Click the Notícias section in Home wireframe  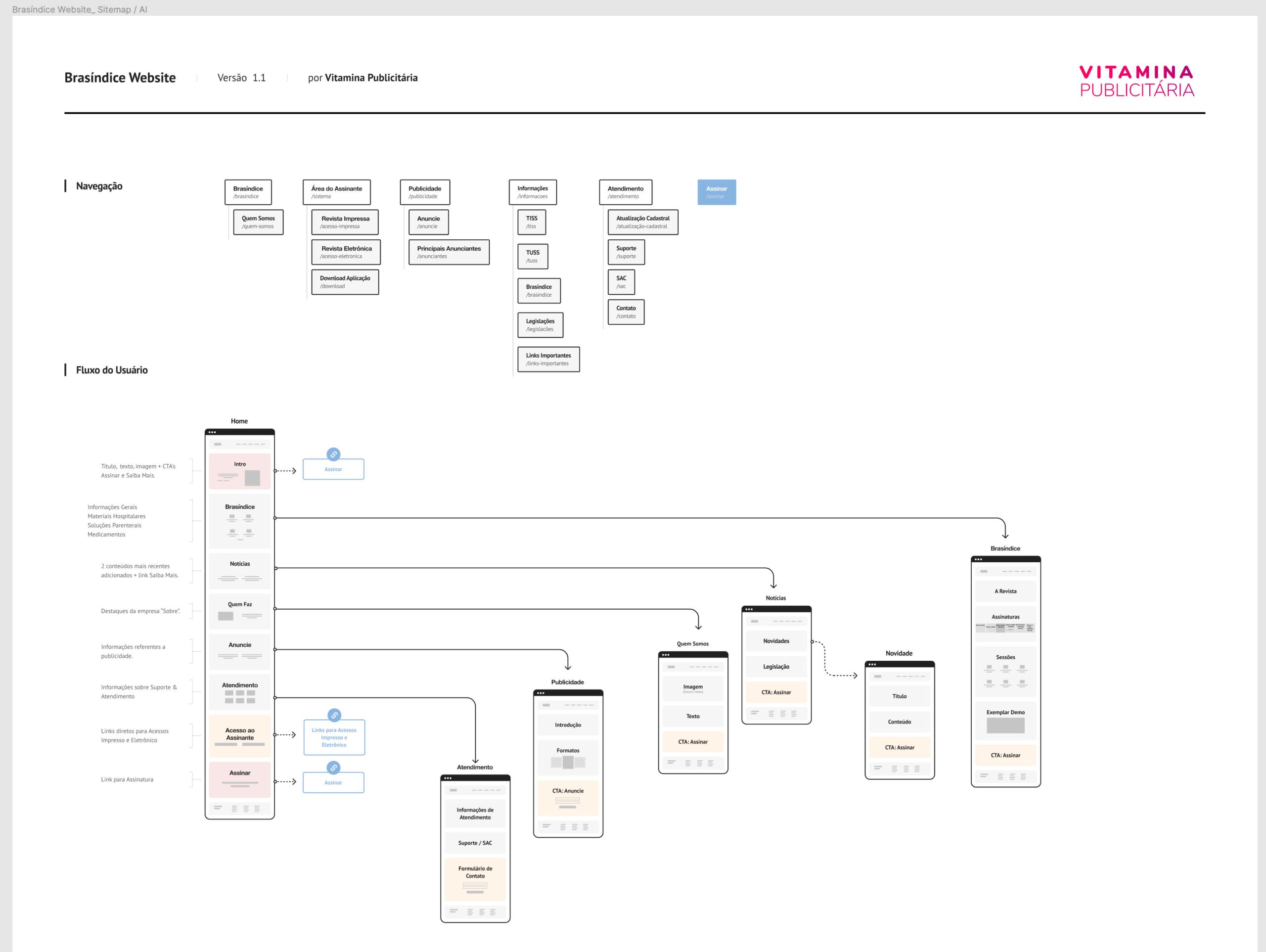tap(240, 571)
